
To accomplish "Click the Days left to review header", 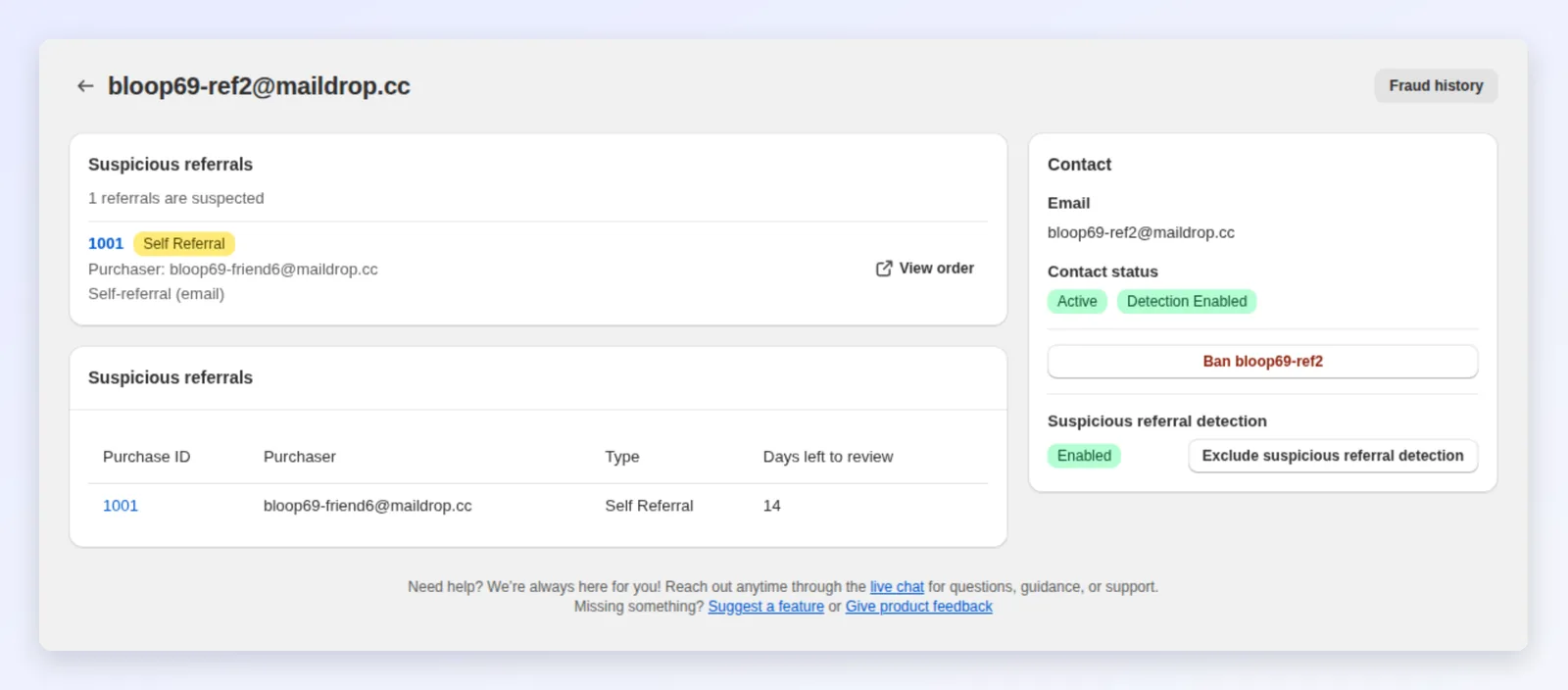I will (828, 457).
